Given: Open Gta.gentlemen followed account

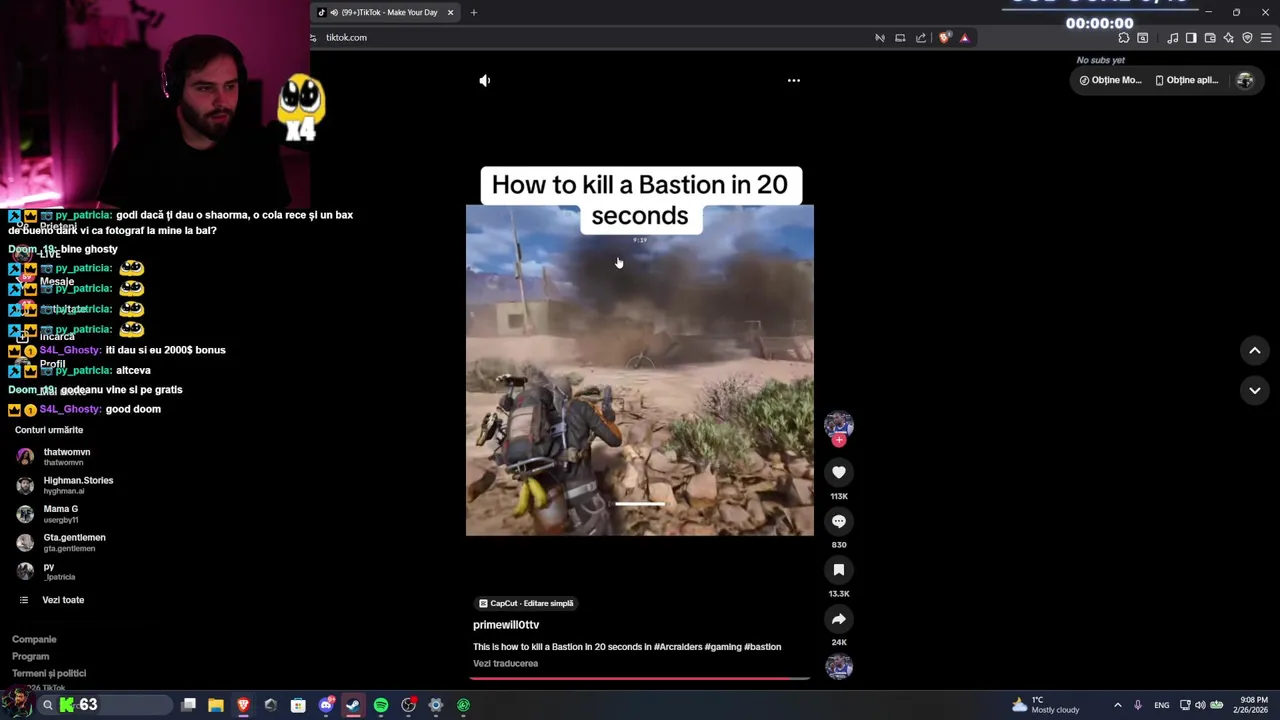Looking at the screenshot, I should (61, 542).
